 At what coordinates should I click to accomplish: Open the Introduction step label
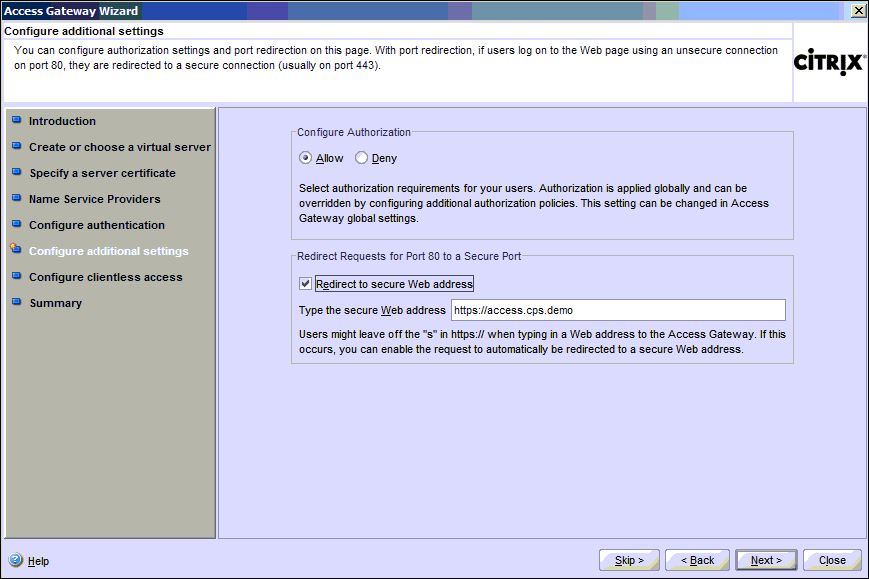click(x=62, y=121)
